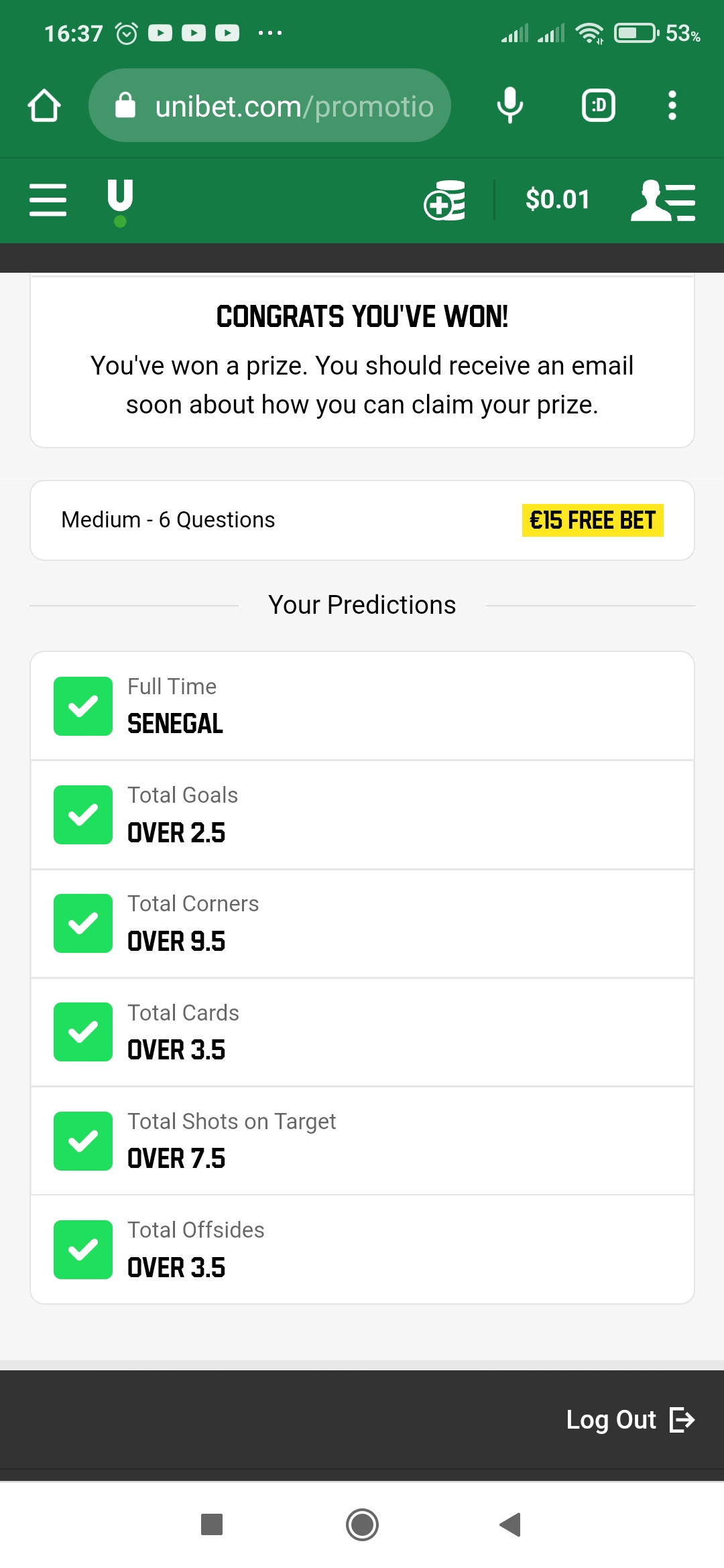Open the hamburger navigation menu
The width and height of the screenshot is (724, 1568).
[x=48, y=200]
